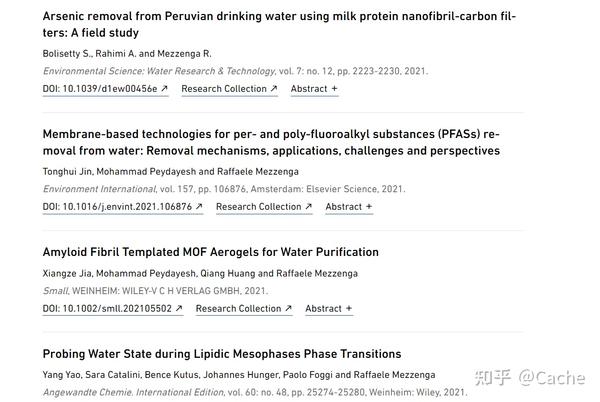Expand Abstract for Amyloid Fibril MOF Aerogels
Image resolution: width=600 pixels, height=402 pixels.
tap(329, 309)
